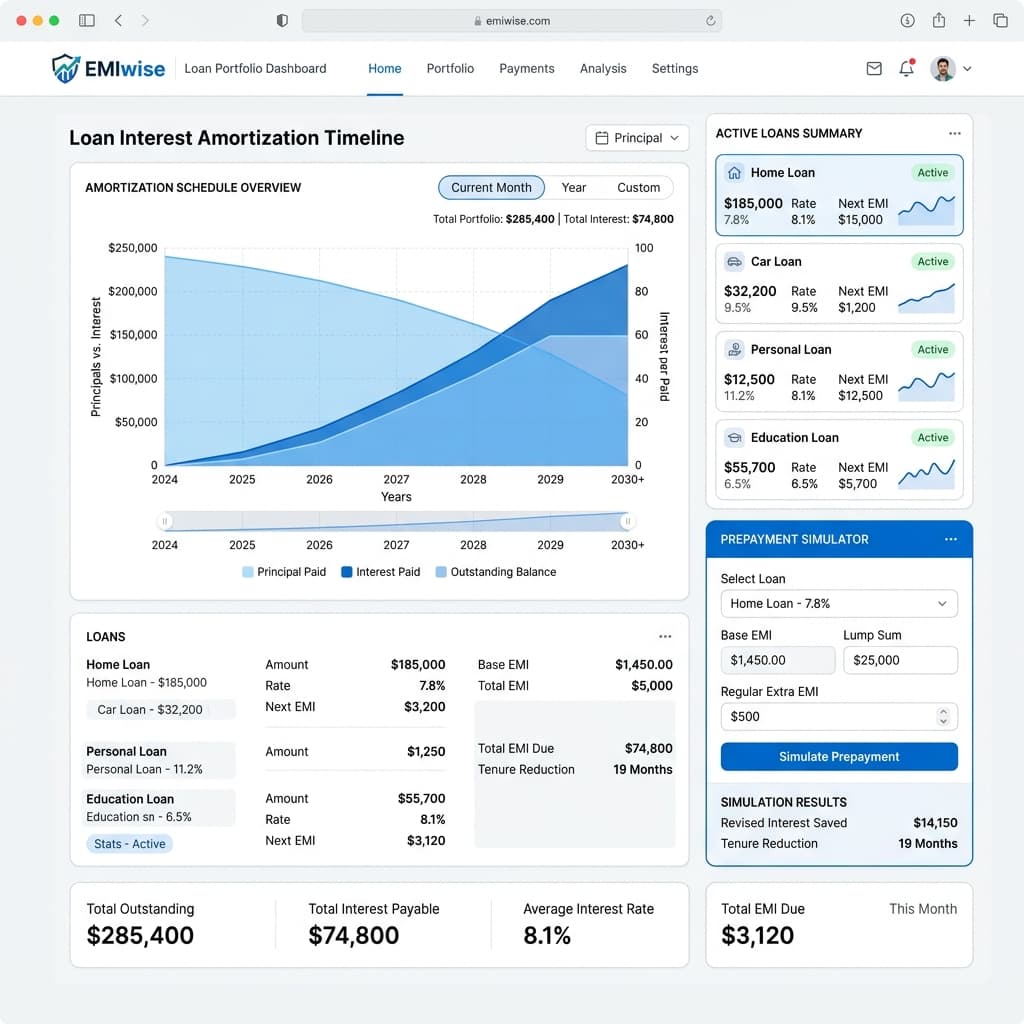
Task: Click the Stats - Active chip
Action: click(x=129, y=844)
